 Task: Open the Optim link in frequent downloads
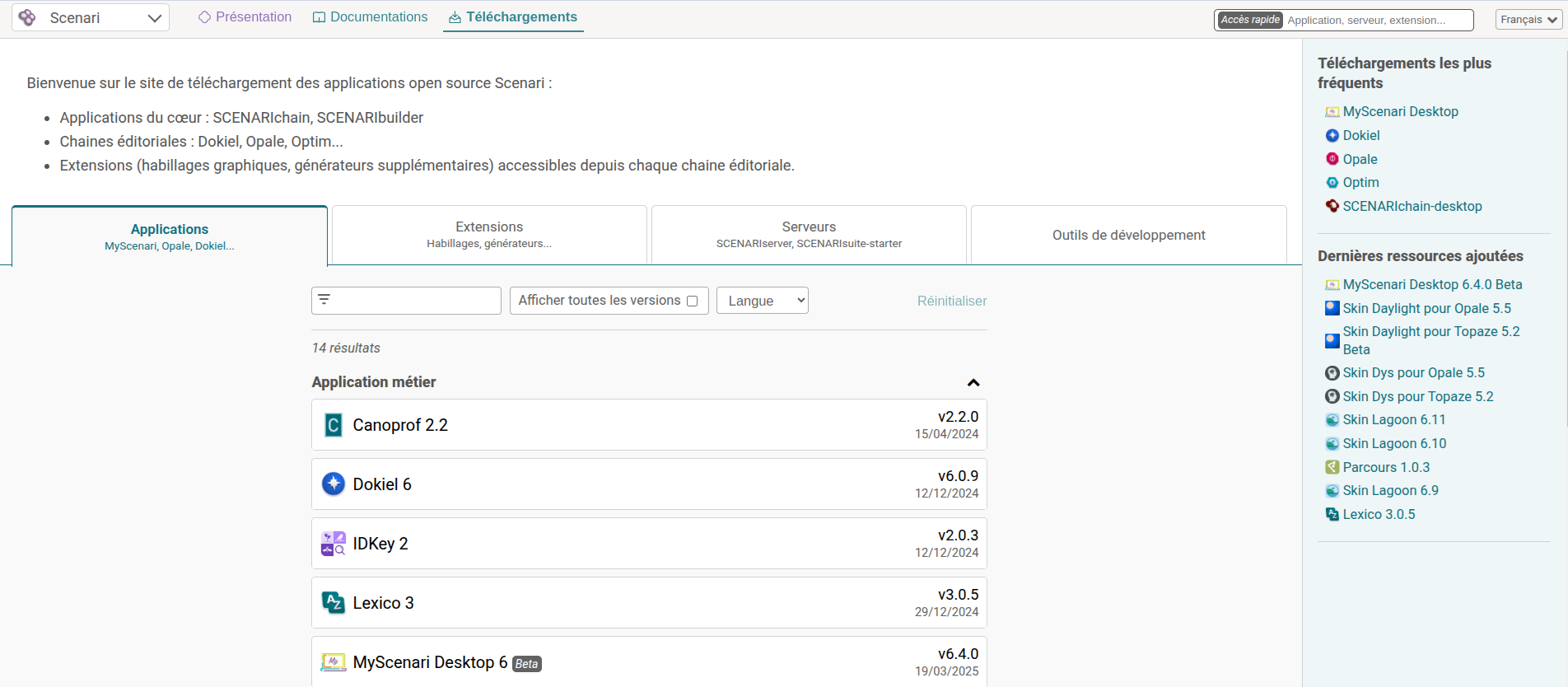1360,182
